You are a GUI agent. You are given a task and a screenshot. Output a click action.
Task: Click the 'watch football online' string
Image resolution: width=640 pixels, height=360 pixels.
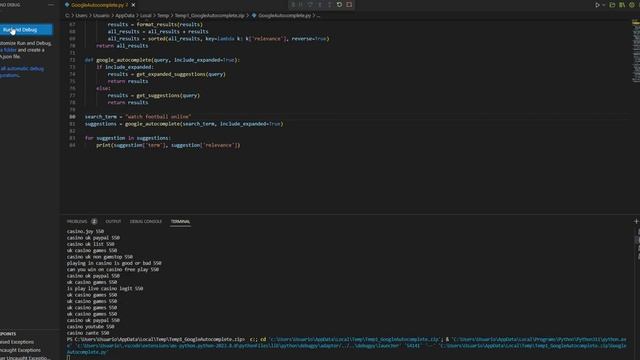point(158,117)
